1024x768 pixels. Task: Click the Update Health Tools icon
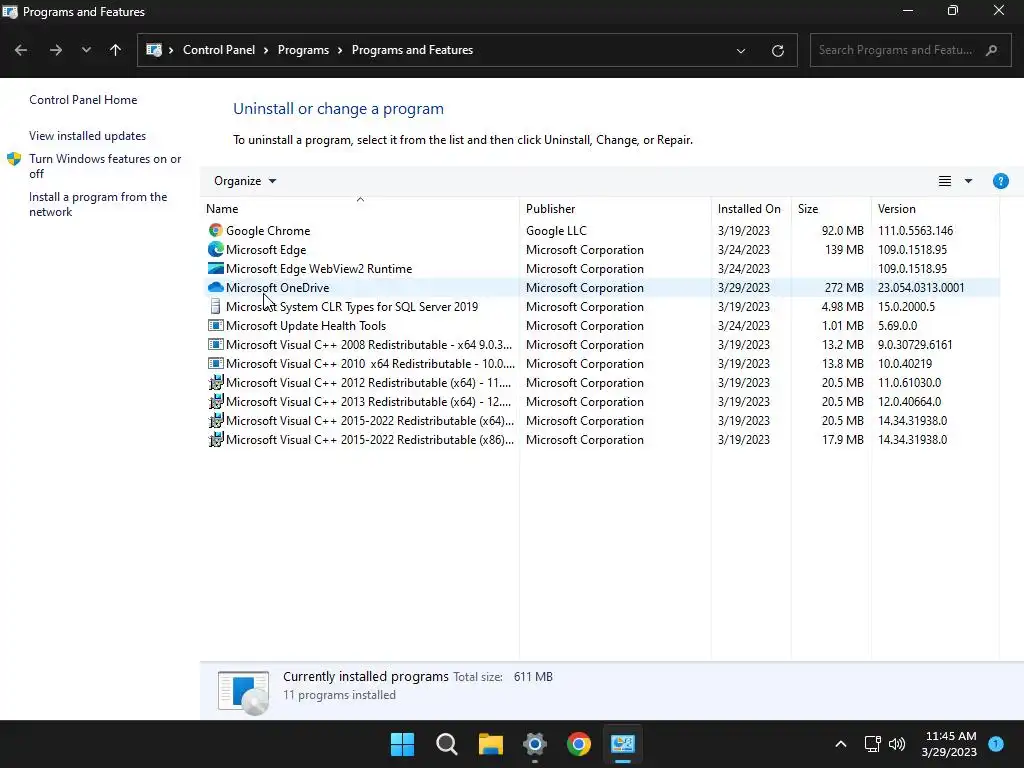216,325
